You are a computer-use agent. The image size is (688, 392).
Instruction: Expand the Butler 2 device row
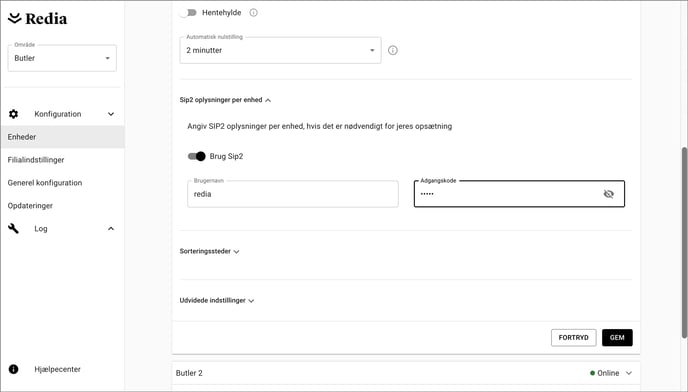pyautogui.click(x=629, y=373)
